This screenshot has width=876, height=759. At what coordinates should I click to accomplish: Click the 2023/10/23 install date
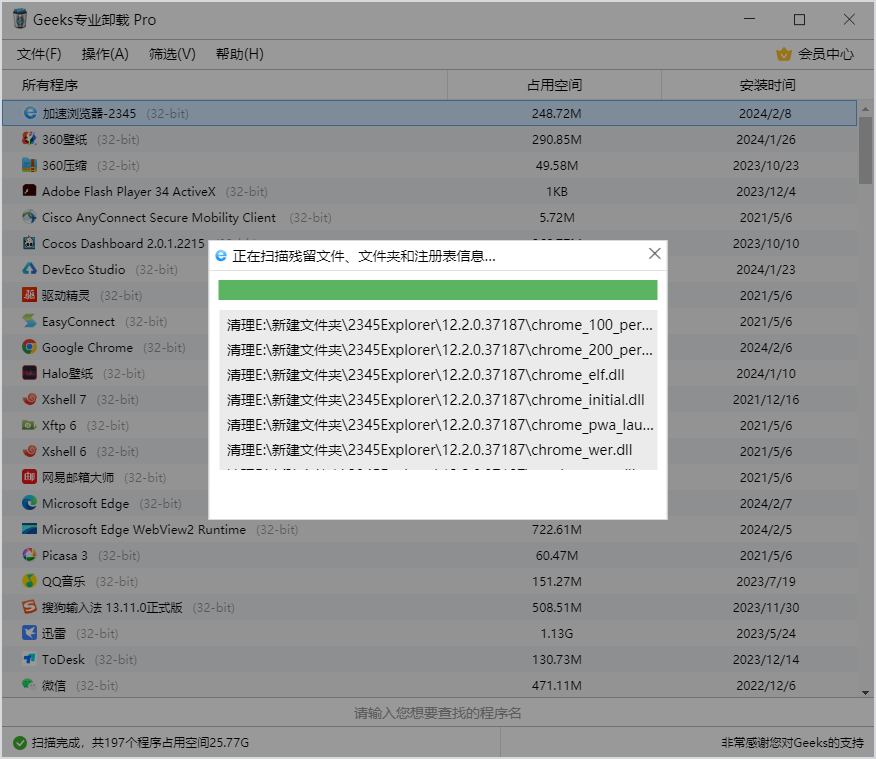click(x=765, y=165)
